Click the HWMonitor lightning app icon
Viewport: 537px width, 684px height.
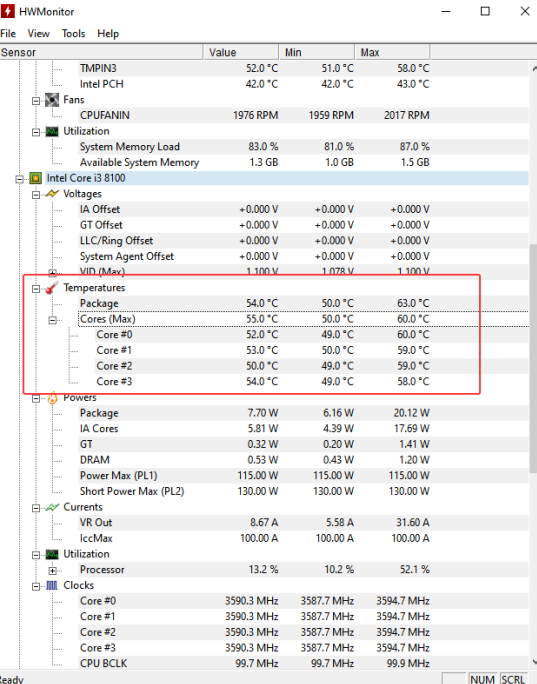point(7,11)
